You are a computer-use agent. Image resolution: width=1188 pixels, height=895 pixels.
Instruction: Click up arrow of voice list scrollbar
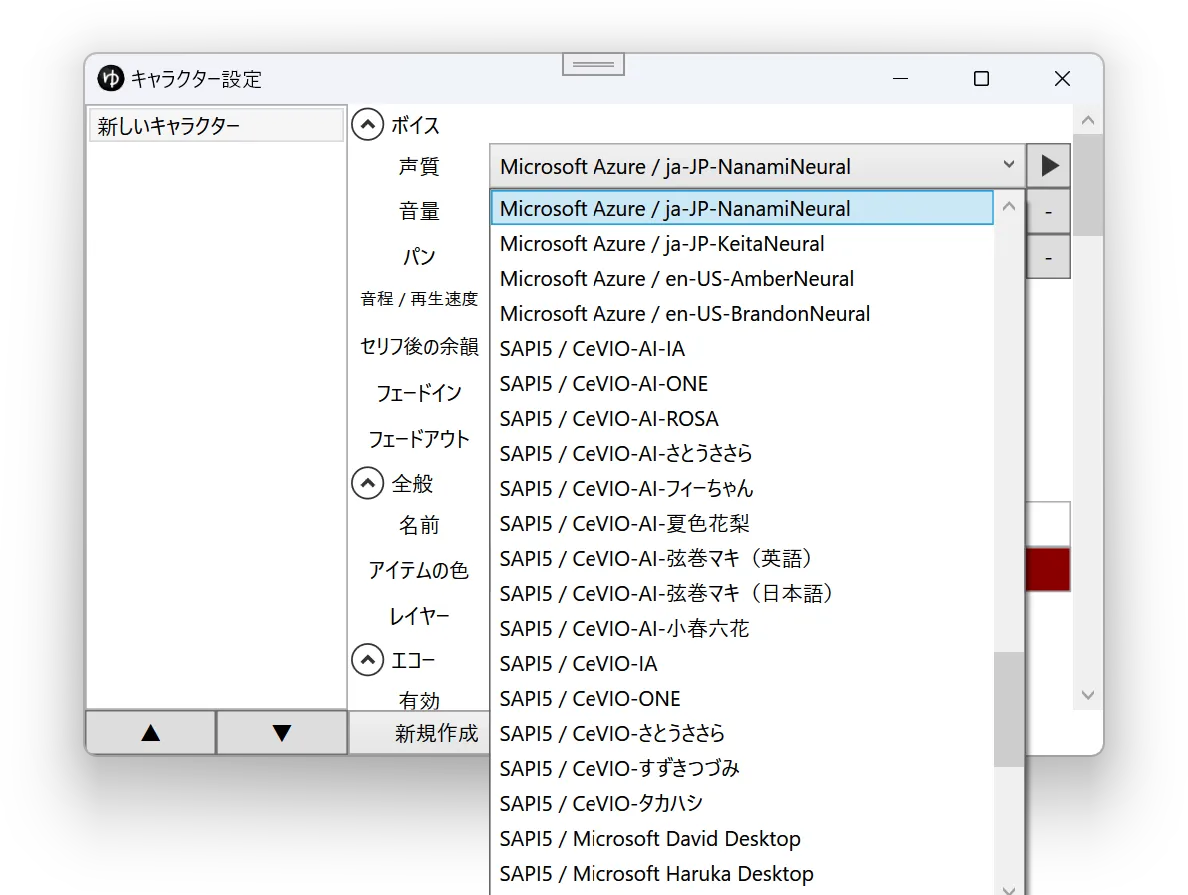[1008, 206]
